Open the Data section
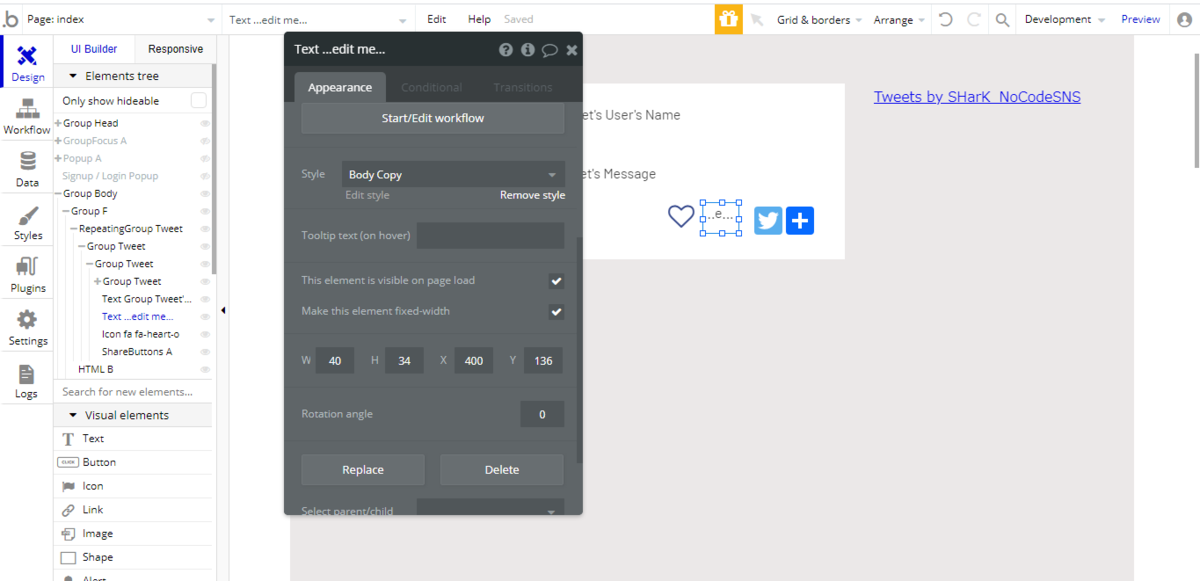This screenshot has height=581, width=1200. click(27, 169)
